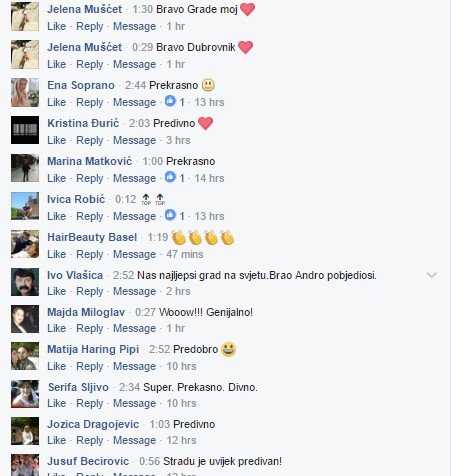Open Majda Miloglav's avatar
The image size is (451, 476).
click(25, 319)
